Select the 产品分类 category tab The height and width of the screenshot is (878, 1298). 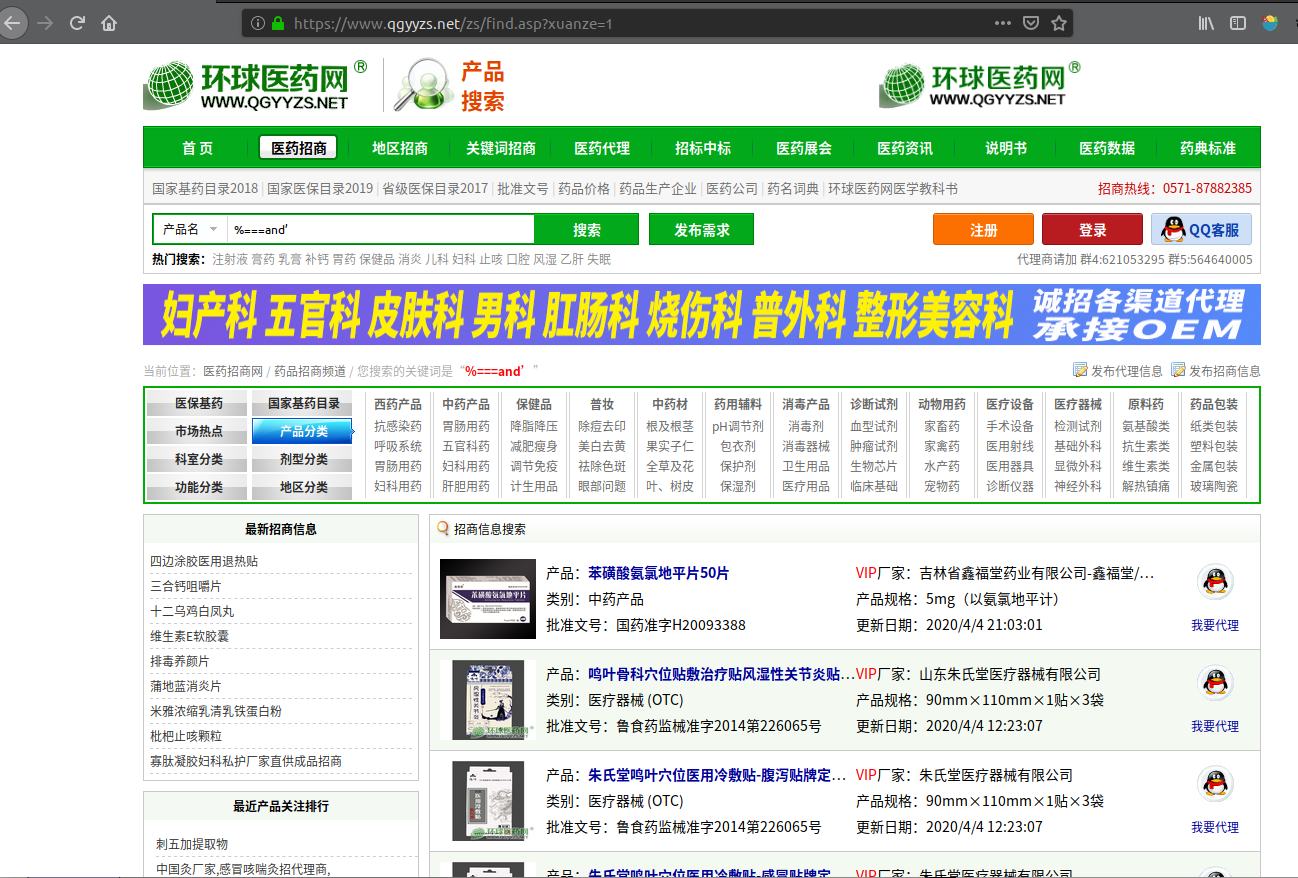pyautogui.click(x=303, y=432)
